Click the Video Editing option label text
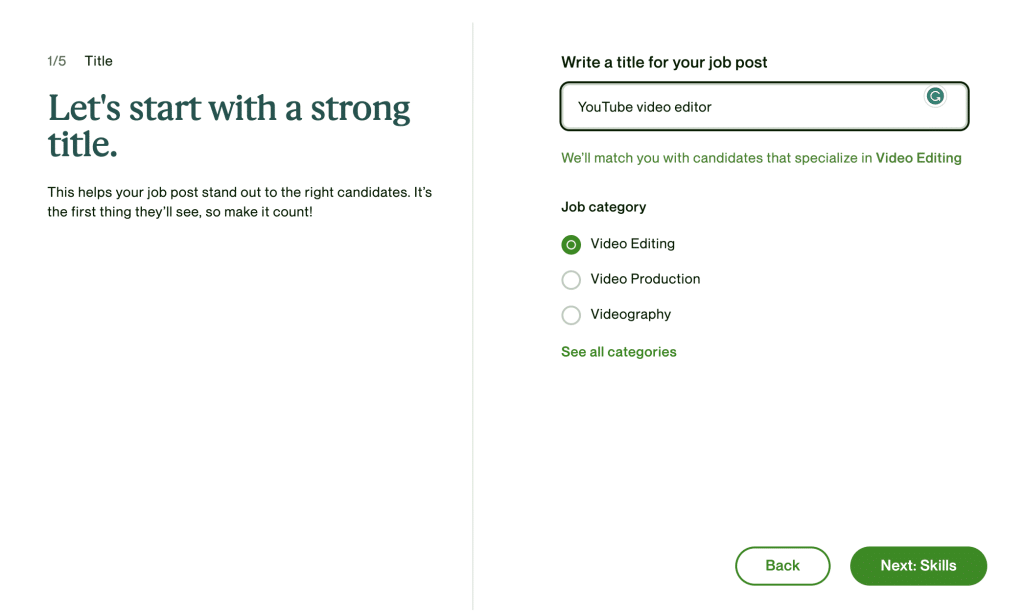Screen dimensions: 1024x616 (632, 244)
